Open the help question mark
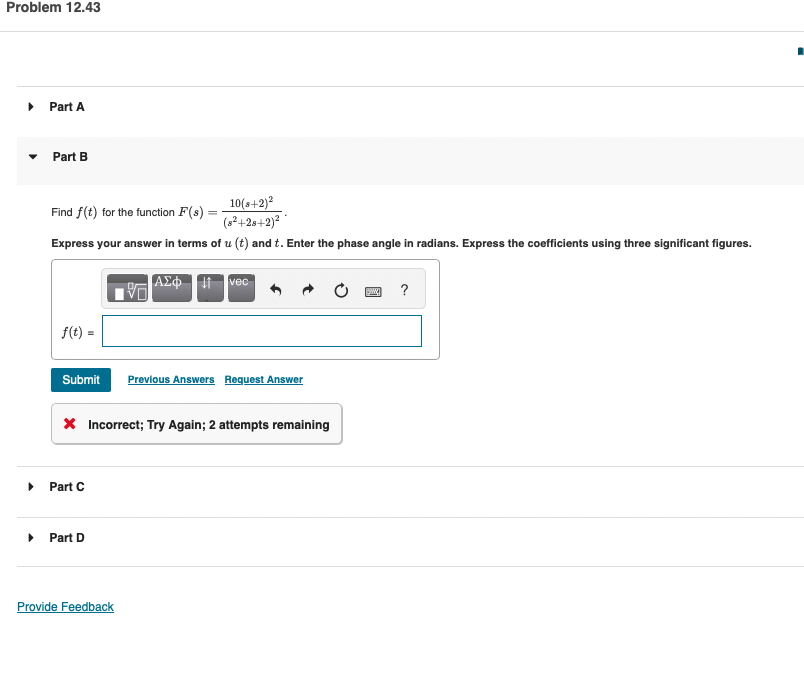This screenshot has height=688, width=804. [x=405, y=290]
